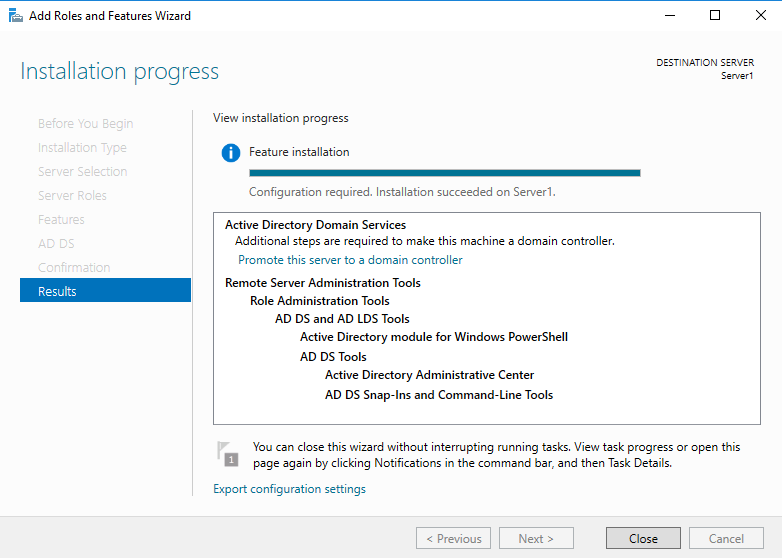Select the Results step in the sidebar
Viewport: 782px width, 558px height.
click(x=105, y=291)
